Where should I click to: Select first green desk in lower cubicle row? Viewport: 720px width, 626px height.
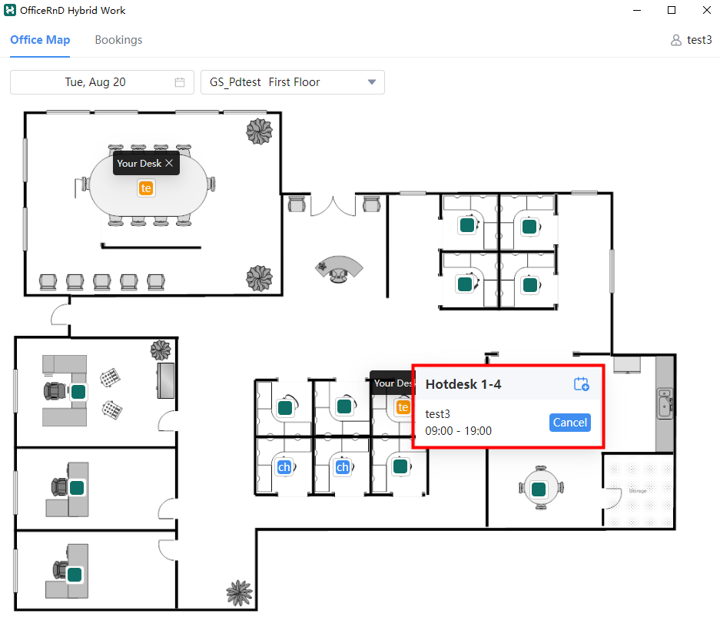[x=285, y=407]
